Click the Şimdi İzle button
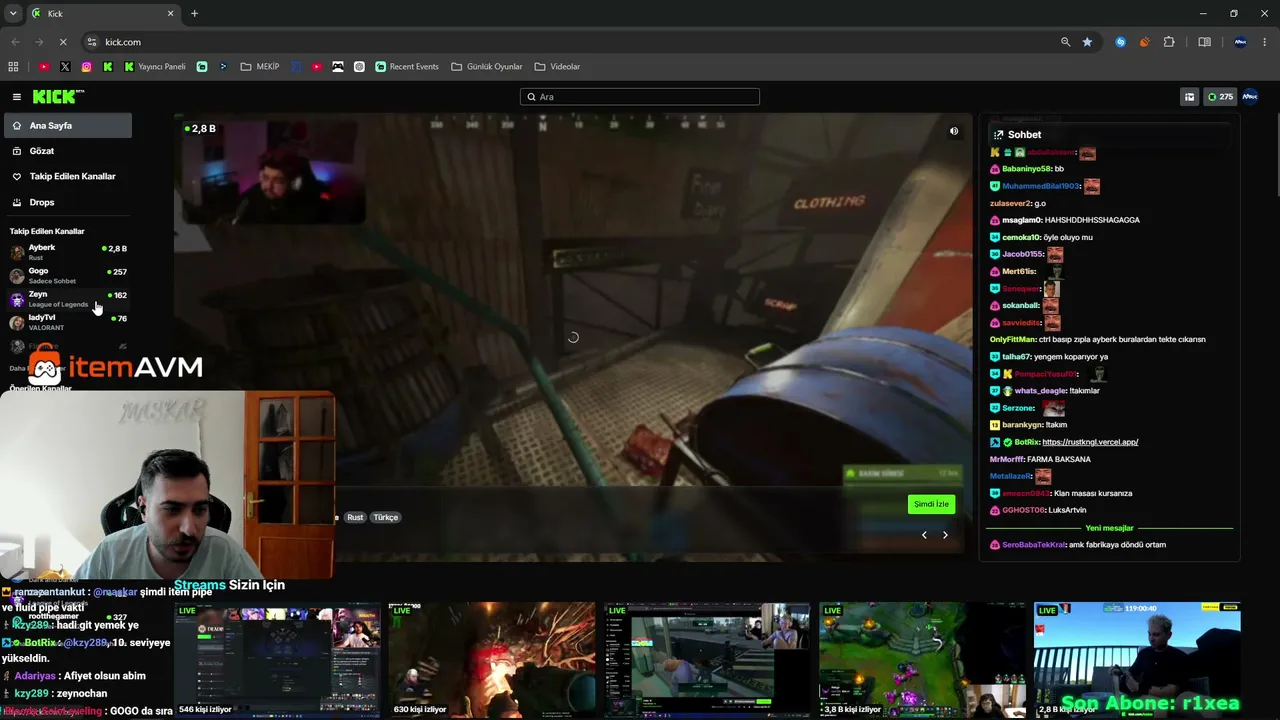 pos(931,504)
